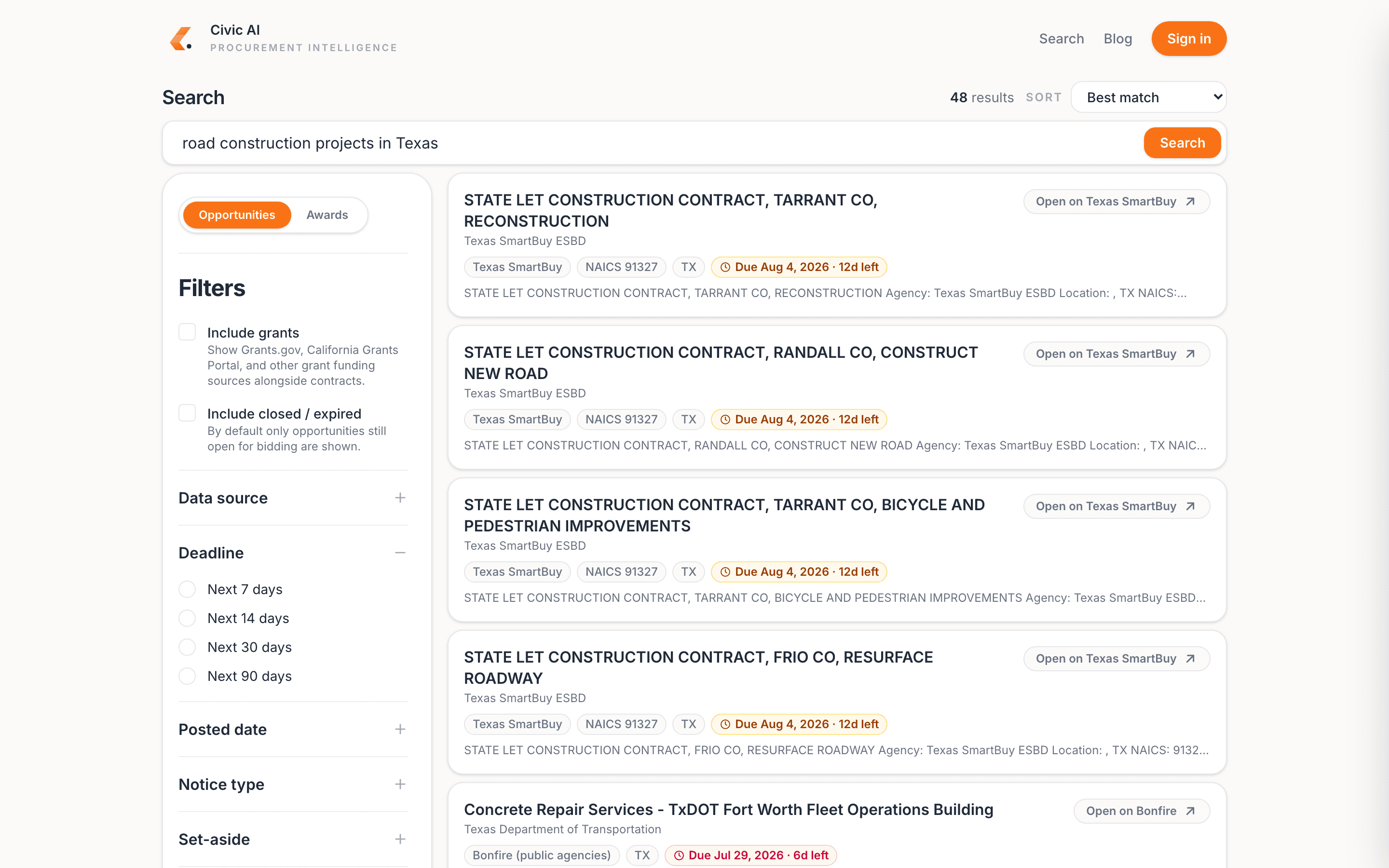The image size is (1389, 868).
Task: Click the NAICS 91327 tag on Frio Co card
Action: coord(621,724)
